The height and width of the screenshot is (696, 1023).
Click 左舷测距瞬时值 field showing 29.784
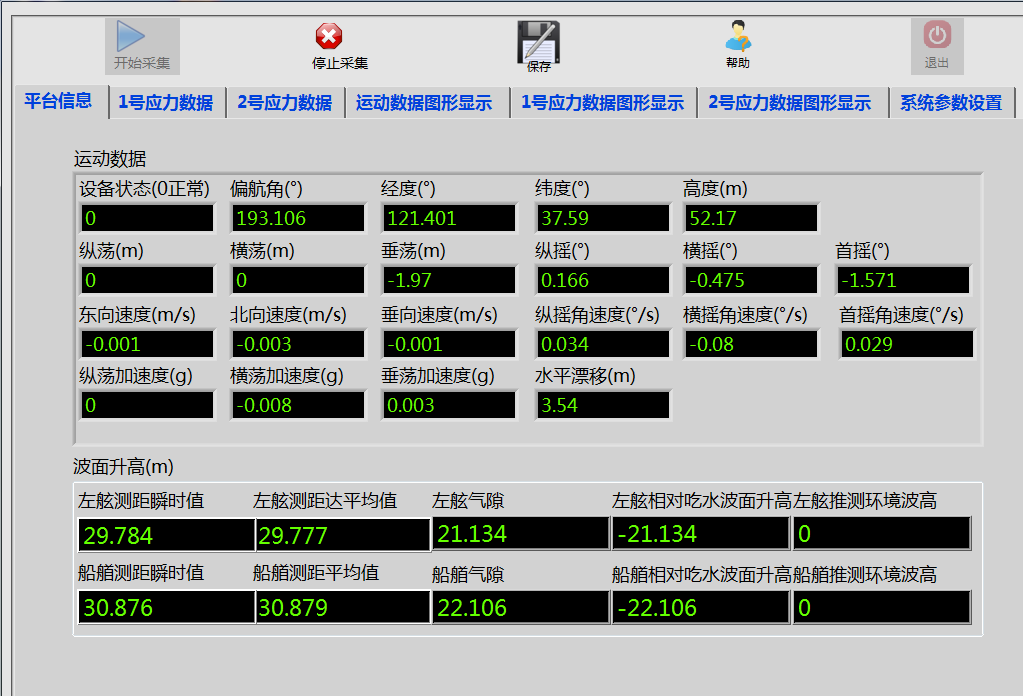(166, 536)
